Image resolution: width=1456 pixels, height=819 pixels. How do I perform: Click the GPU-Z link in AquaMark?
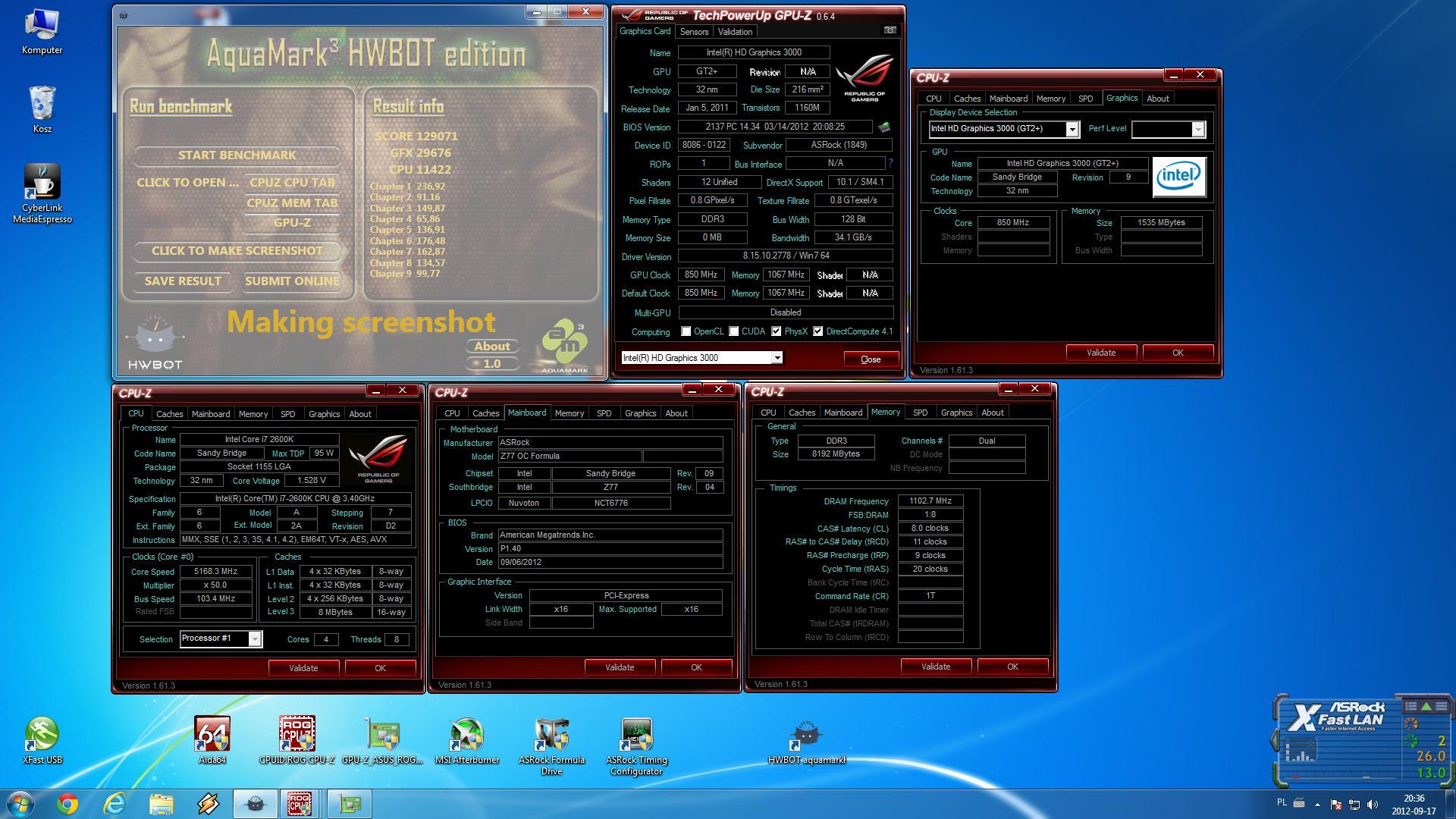coord(292,222)
